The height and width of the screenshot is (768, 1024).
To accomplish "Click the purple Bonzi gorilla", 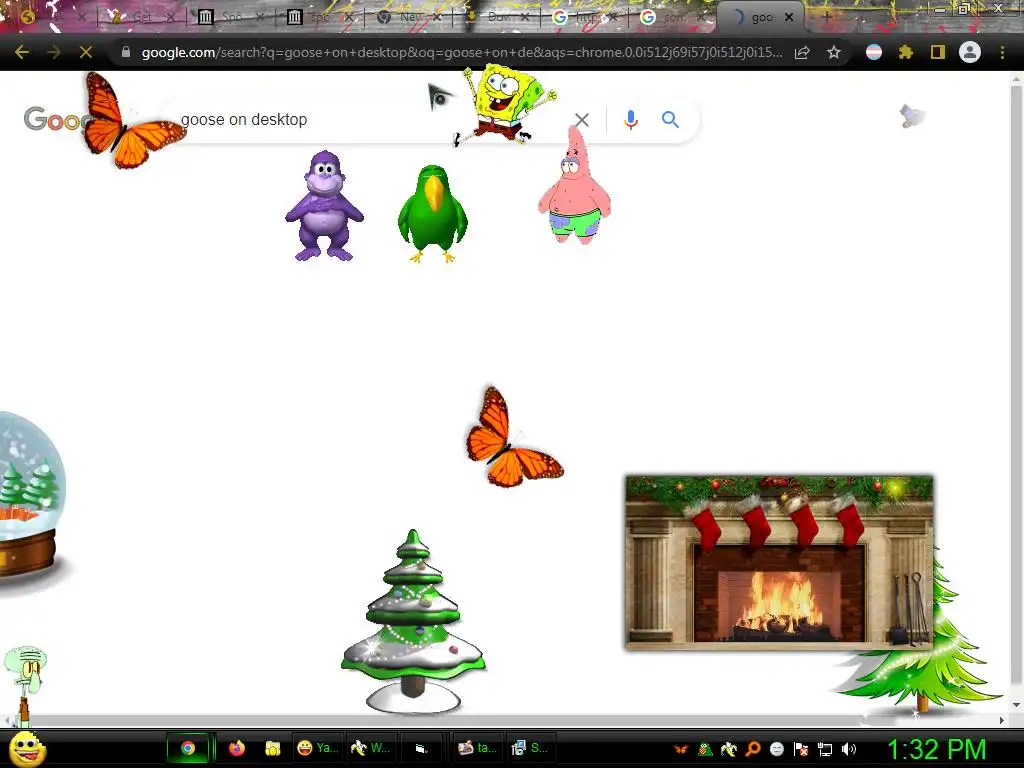I will [x=324, y=206].
